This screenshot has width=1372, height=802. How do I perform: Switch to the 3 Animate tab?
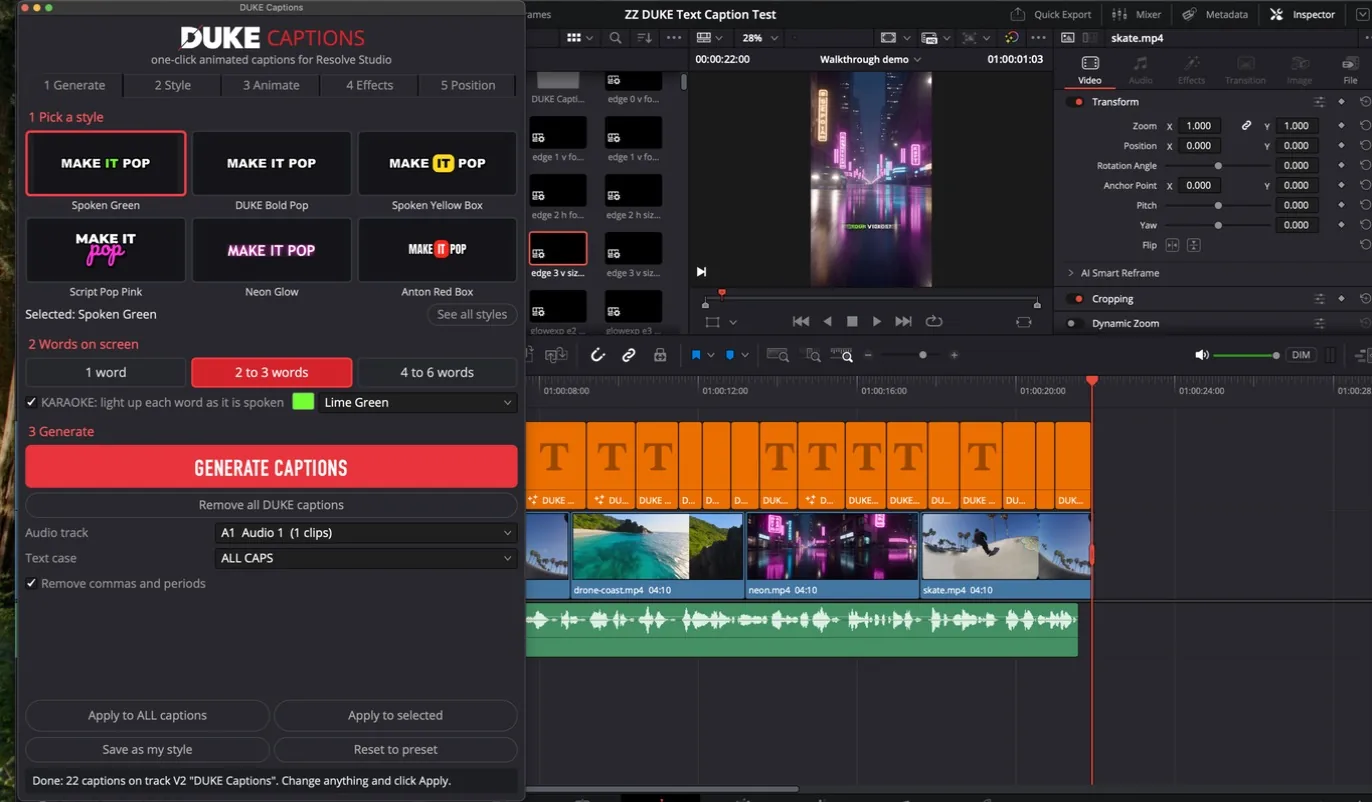point(271,85)
